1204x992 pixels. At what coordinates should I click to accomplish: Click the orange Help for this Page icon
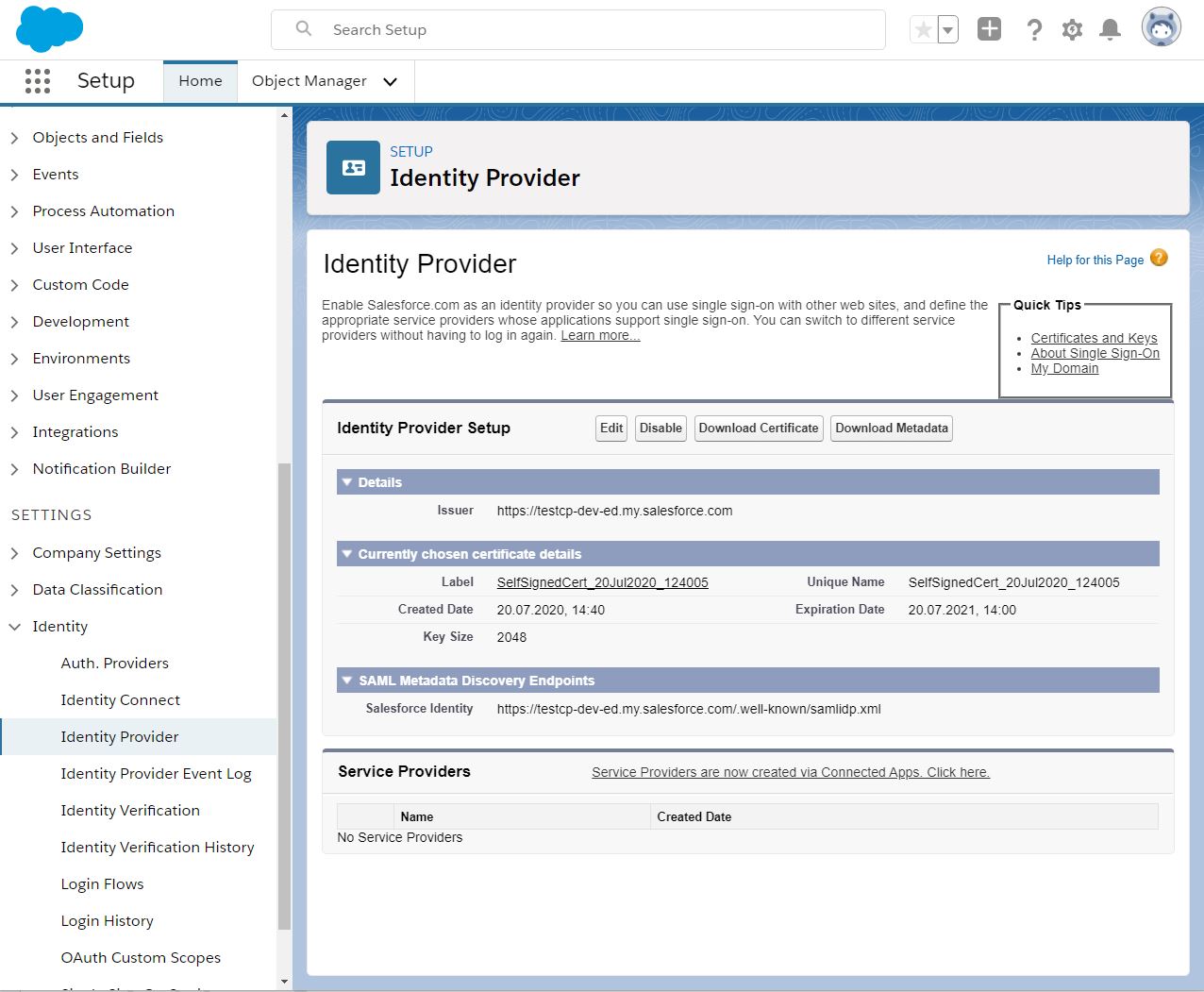(x=1159, y=257)
